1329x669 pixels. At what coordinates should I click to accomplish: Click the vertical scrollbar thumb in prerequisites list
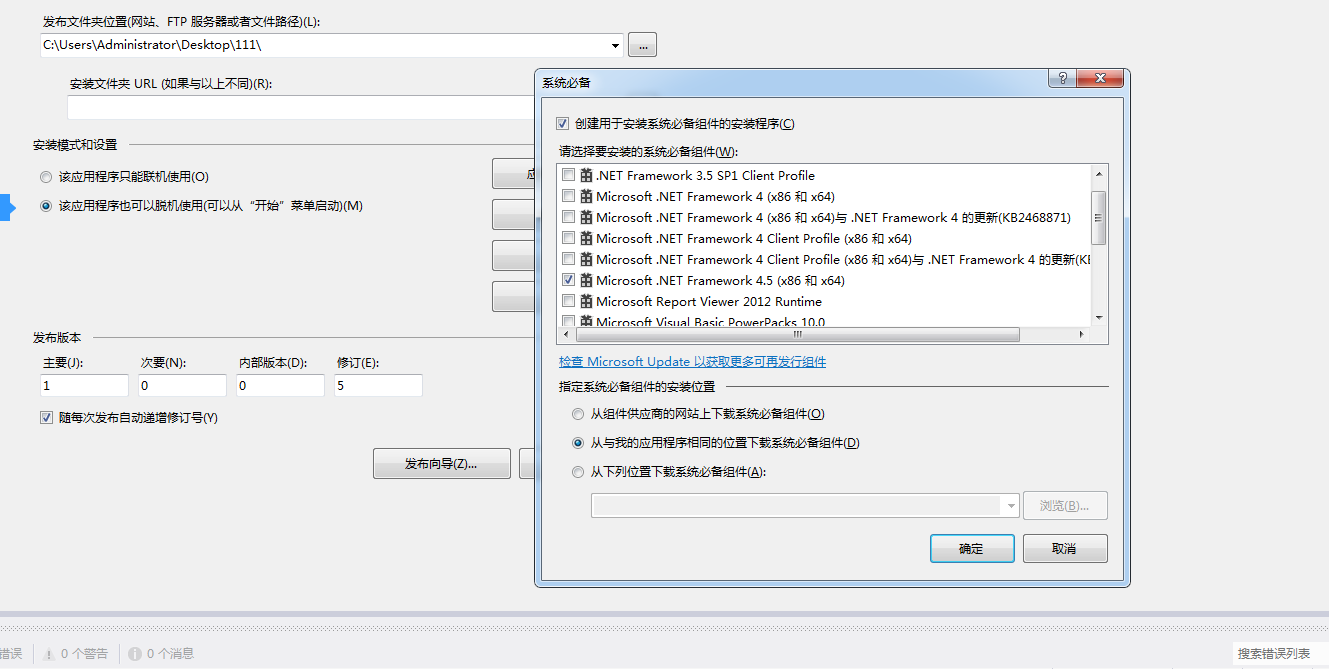pos(1099,217)
